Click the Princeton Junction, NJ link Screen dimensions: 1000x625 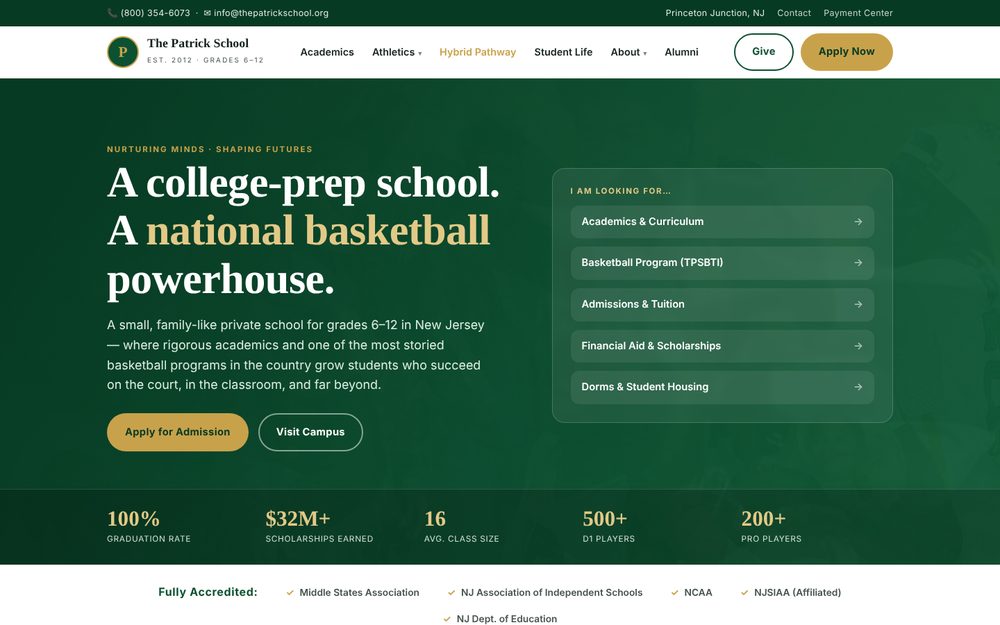715,13
